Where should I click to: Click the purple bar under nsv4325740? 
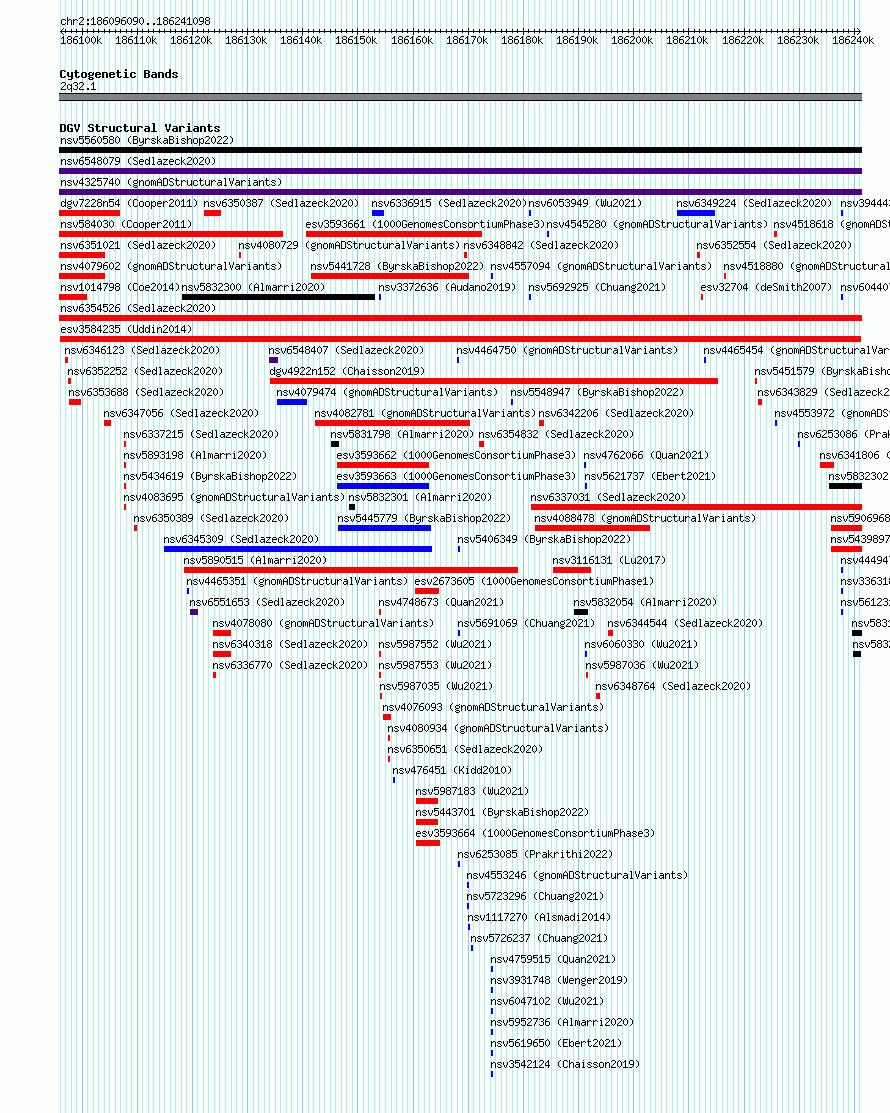click(461, 192)
